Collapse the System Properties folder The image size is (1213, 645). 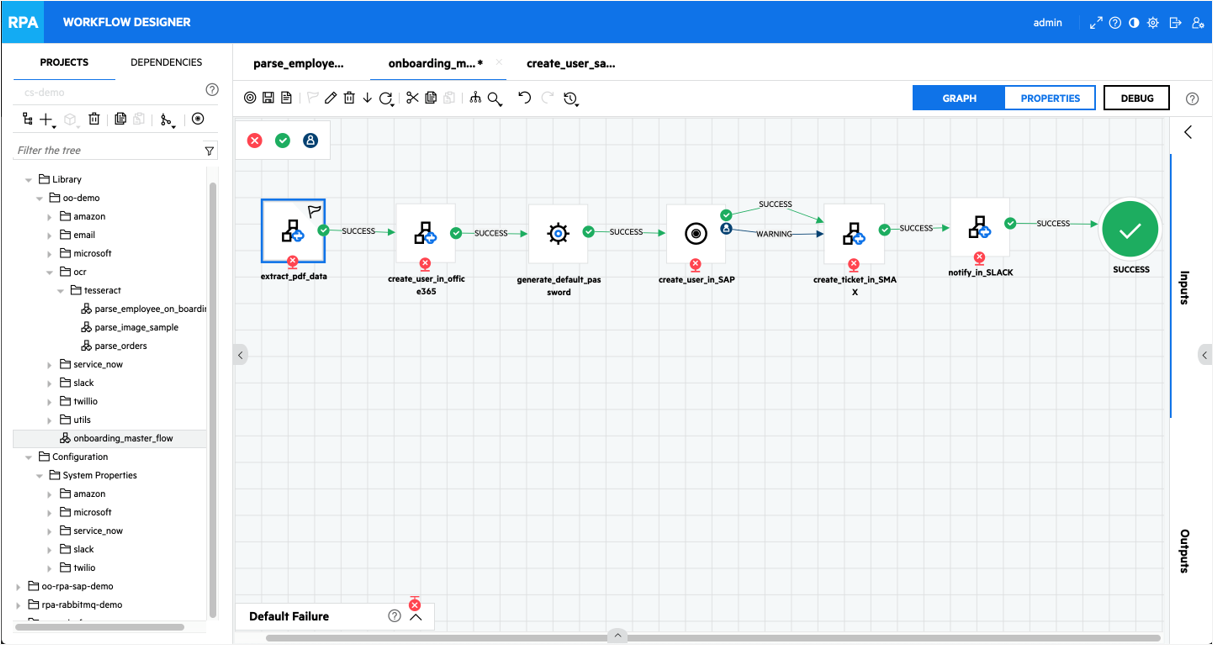[x=39, y=476]
